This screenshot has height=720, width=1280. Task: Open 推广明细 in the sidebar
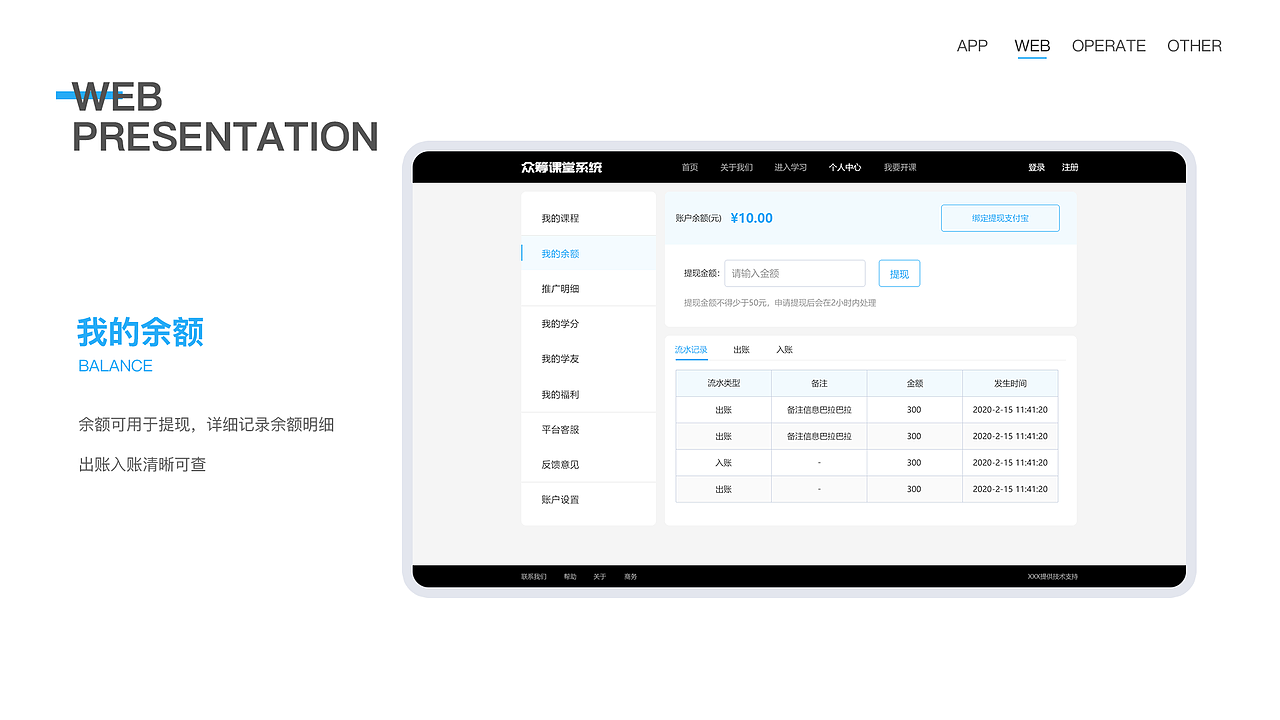click(x=588, y=288)
